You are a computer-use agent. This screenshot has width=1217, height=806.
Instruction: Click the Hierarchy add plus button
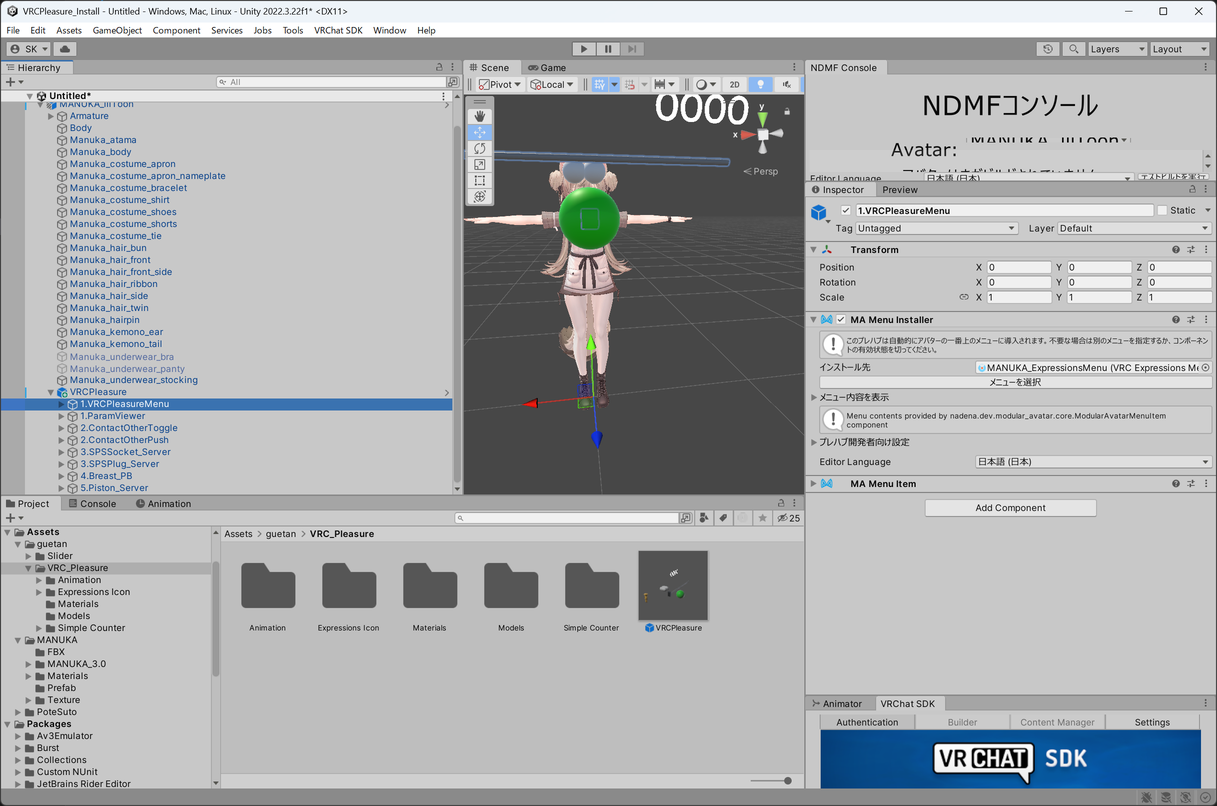12,82
